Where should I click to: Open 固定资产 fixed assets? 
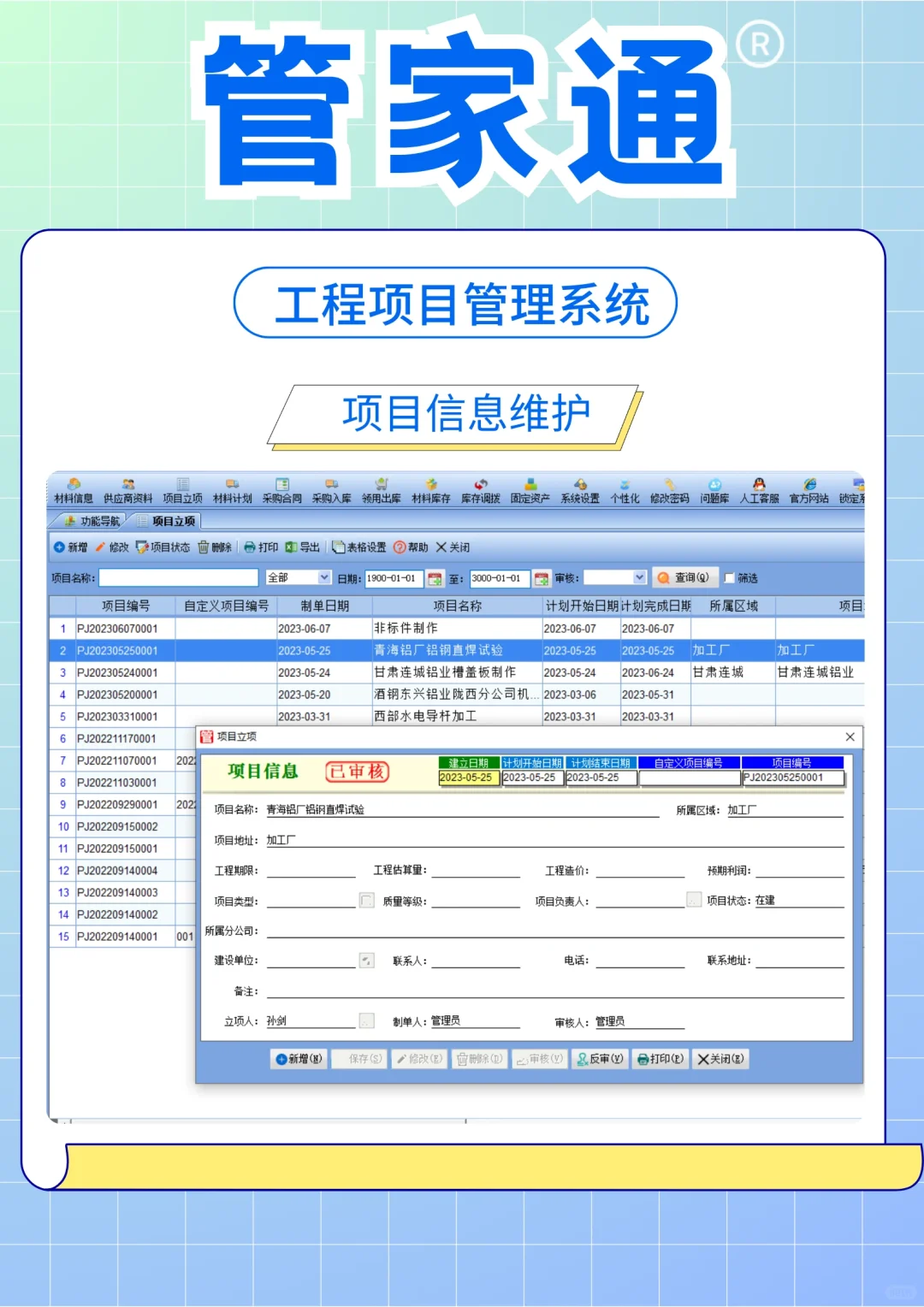[x=530, y=491]
